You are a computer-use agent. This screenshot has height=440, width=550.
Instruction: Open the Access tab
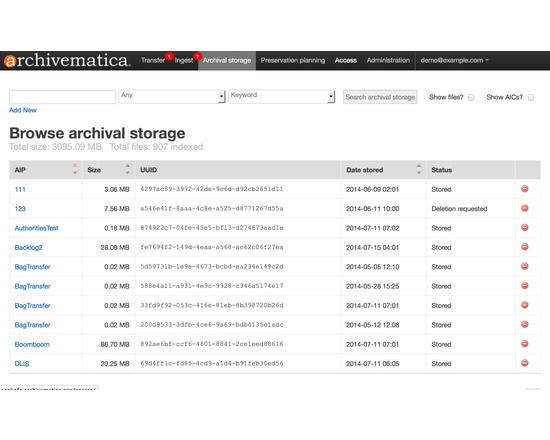pos(346,60)
